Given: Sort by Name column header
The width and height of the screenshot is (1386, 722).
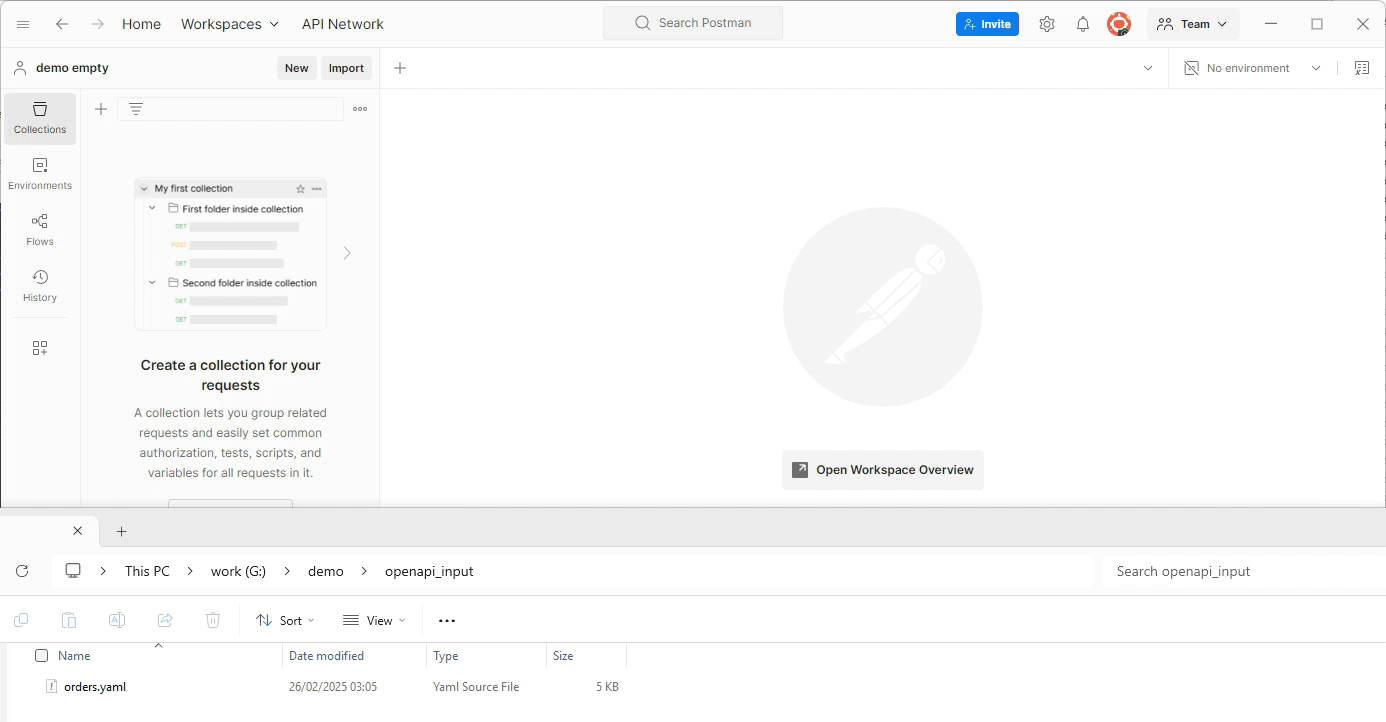Looking at the screenshot, I should tap(74, 656).
